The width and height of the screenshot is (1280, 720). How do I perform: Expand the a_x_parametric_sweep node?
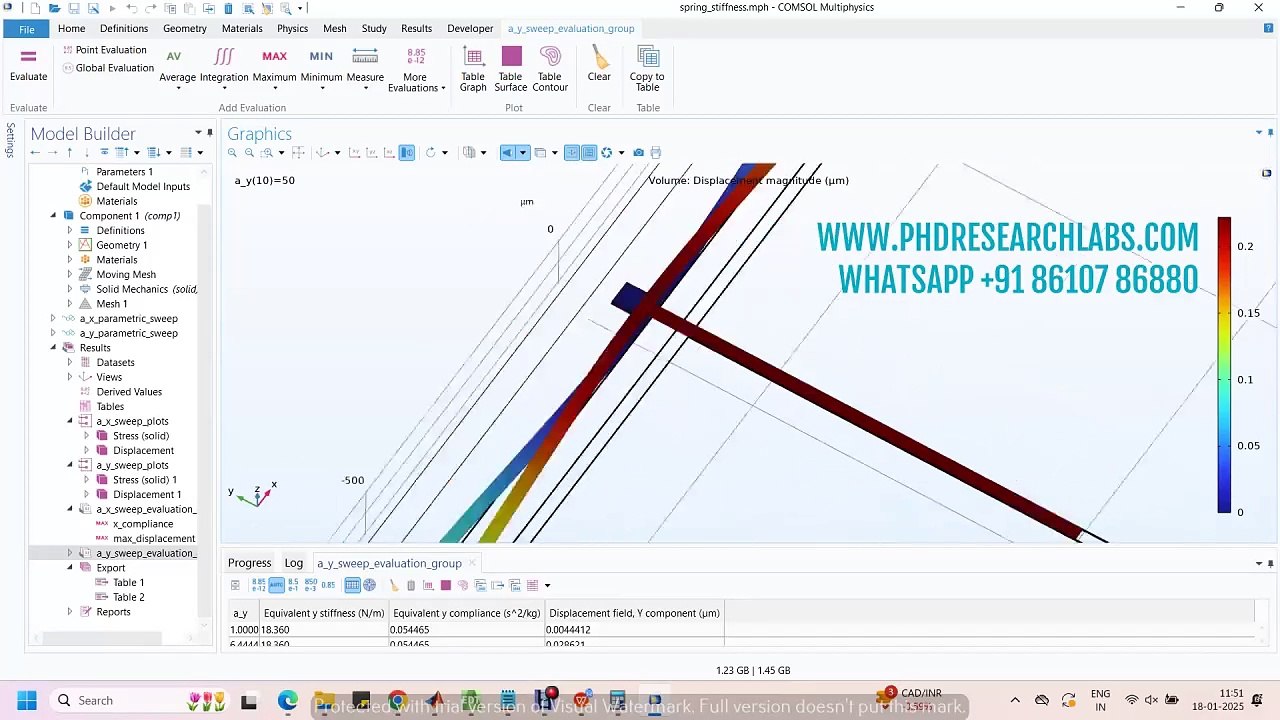[x=53, y=319]
